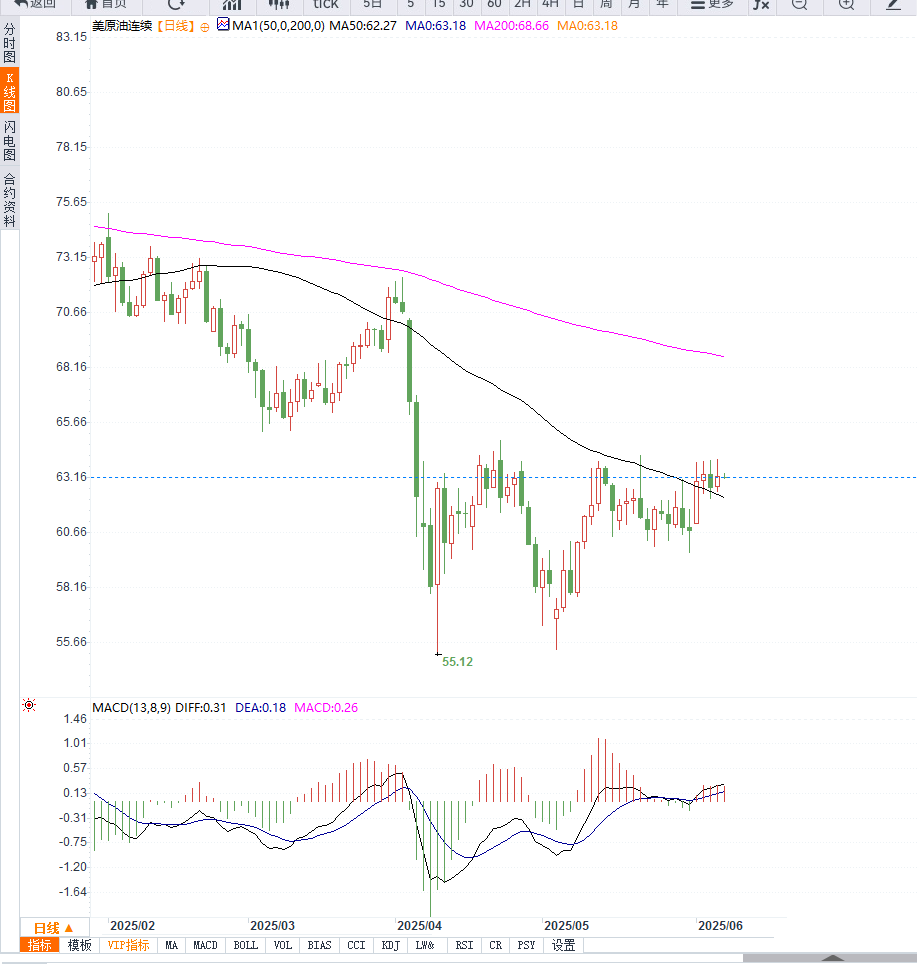The height and width of the screenshot is (964, 917).
Task: Switch to the BOLL indicator tab
Action: (245, 945)
